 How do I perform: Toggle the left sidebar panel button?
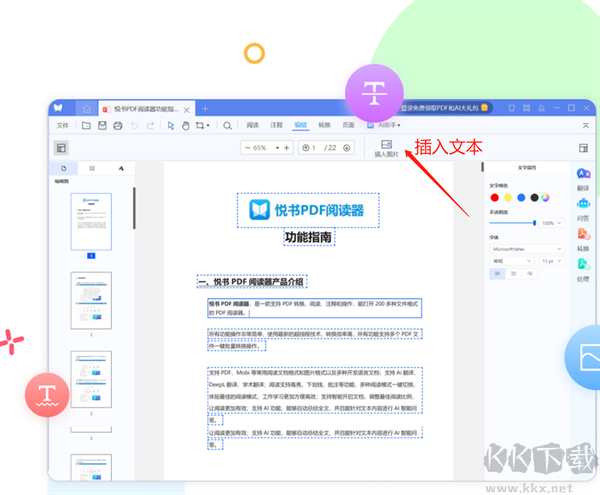[61, 148]
